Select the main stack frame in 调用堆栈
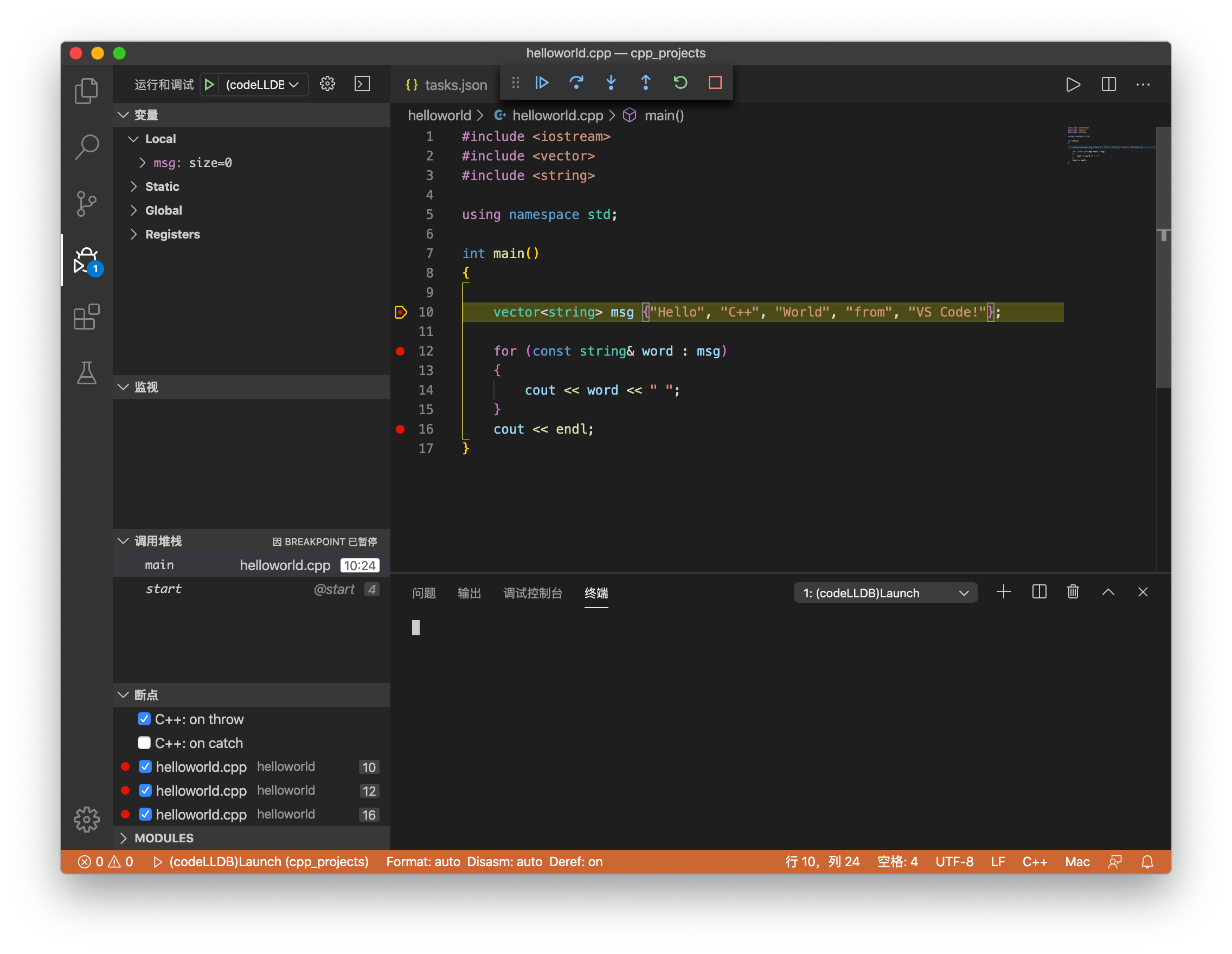Image resolution: width=1232 pixels, height=954 pixels. pos(159,565)
